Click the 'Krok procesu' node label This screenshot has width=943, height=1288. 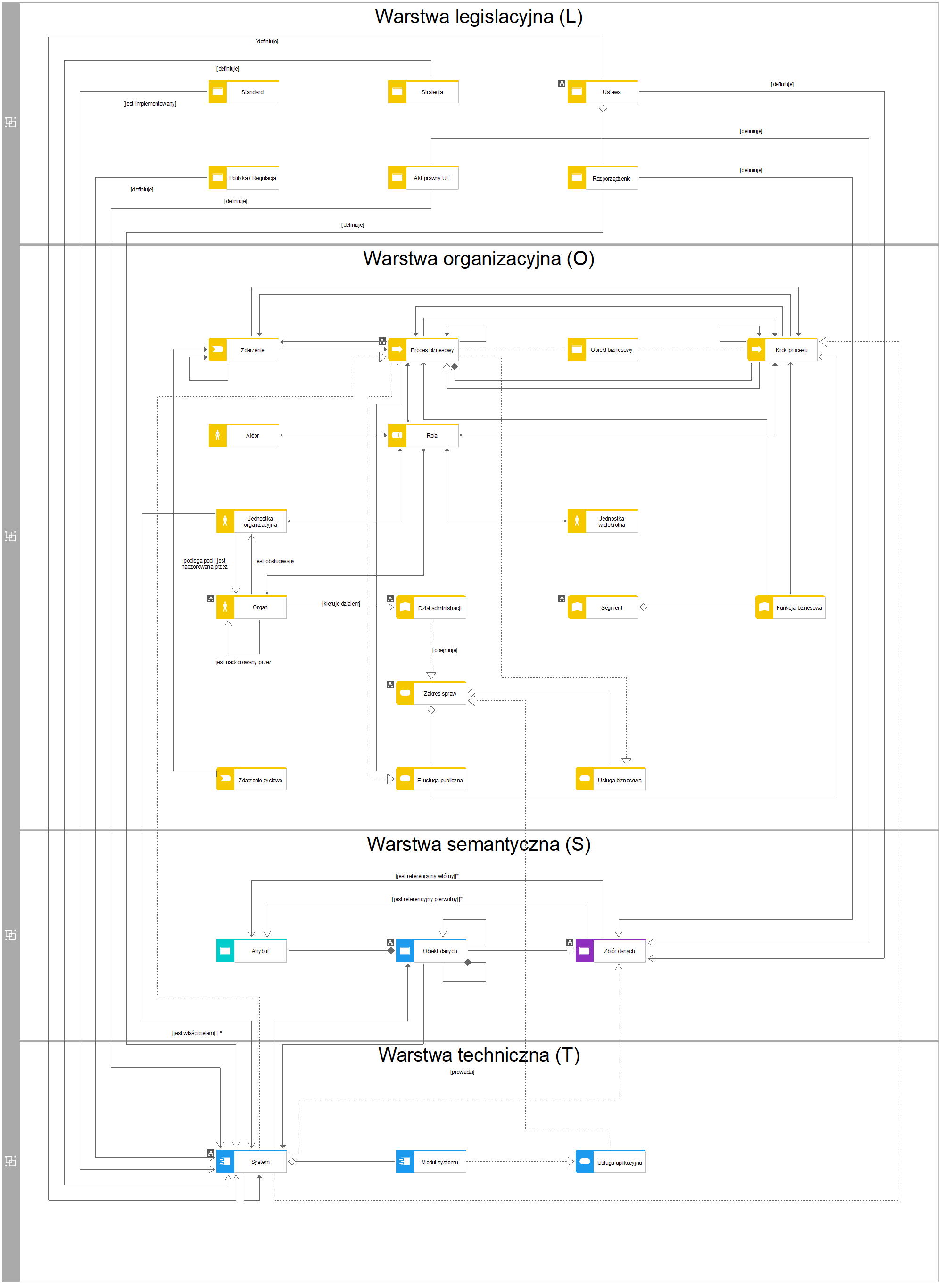(x=791, y=350)
